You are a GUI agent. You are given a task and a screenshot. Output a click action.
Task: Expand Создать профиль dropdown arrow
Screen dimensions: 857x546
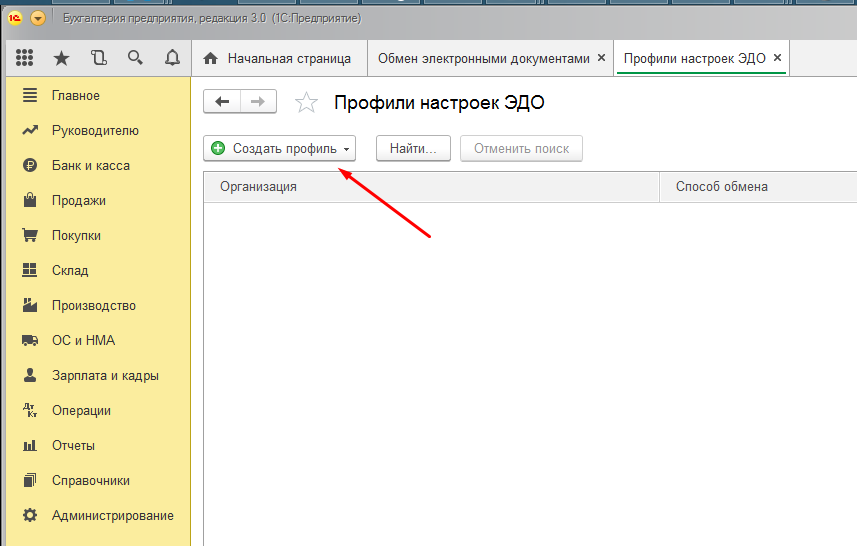point(347,149)
